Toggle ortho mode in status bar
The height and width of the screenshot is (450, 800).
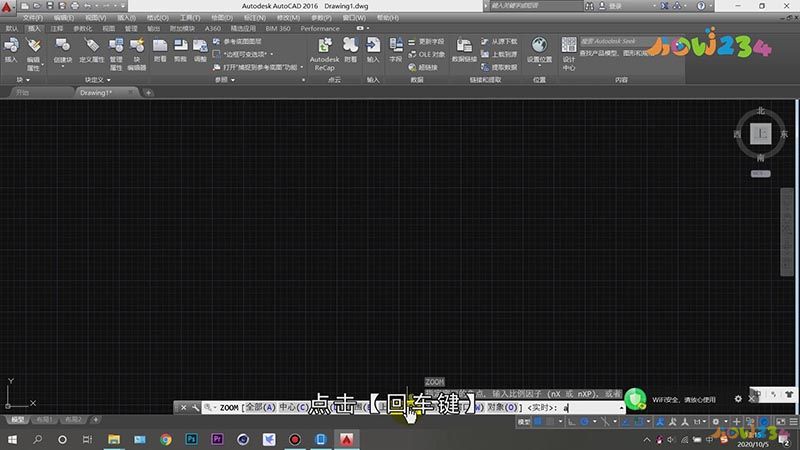click(x=571, y=422)
